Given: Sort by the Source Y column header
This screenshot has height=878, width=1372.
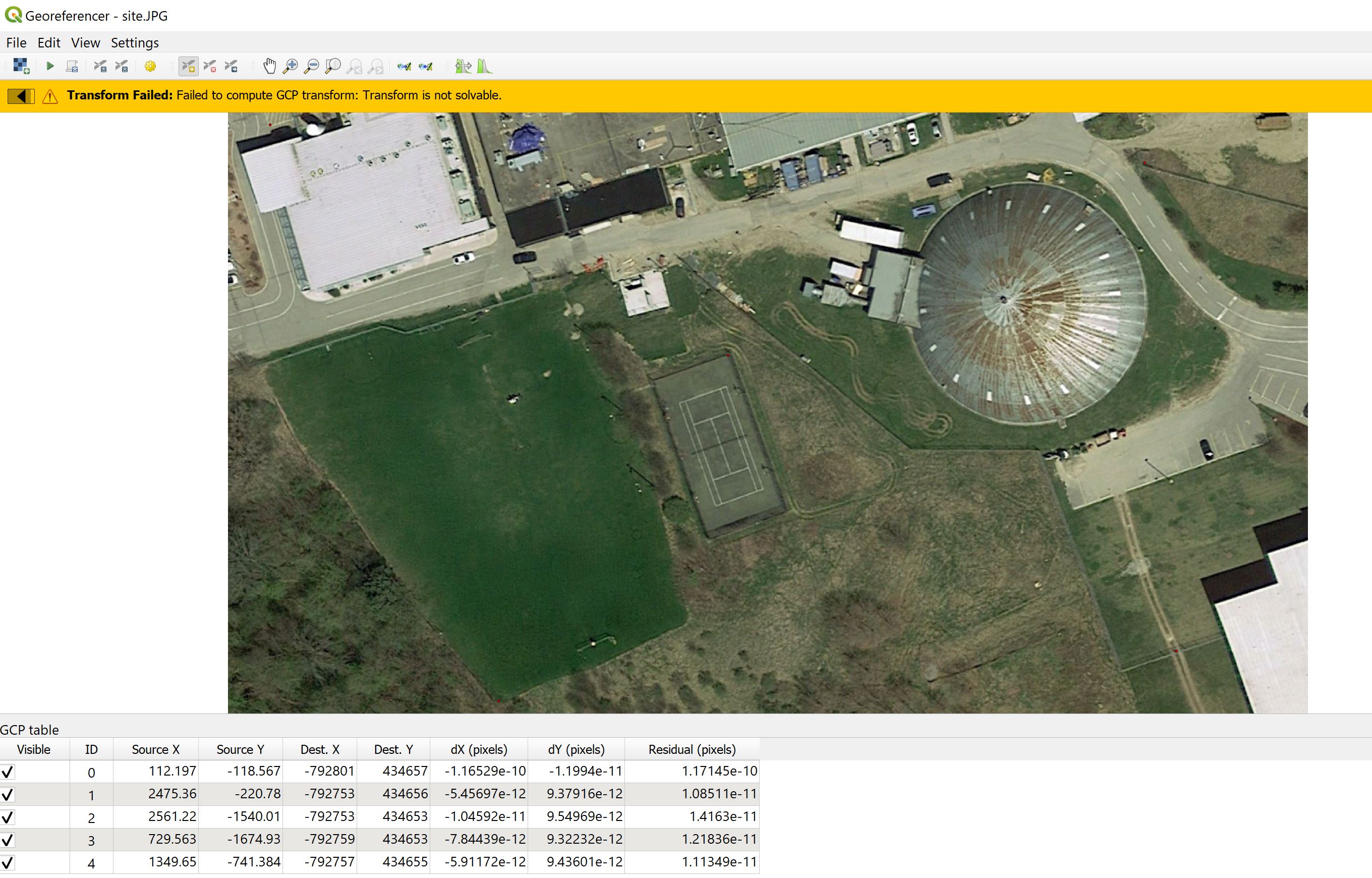Looking at the screenshot, I should point(241,749).
